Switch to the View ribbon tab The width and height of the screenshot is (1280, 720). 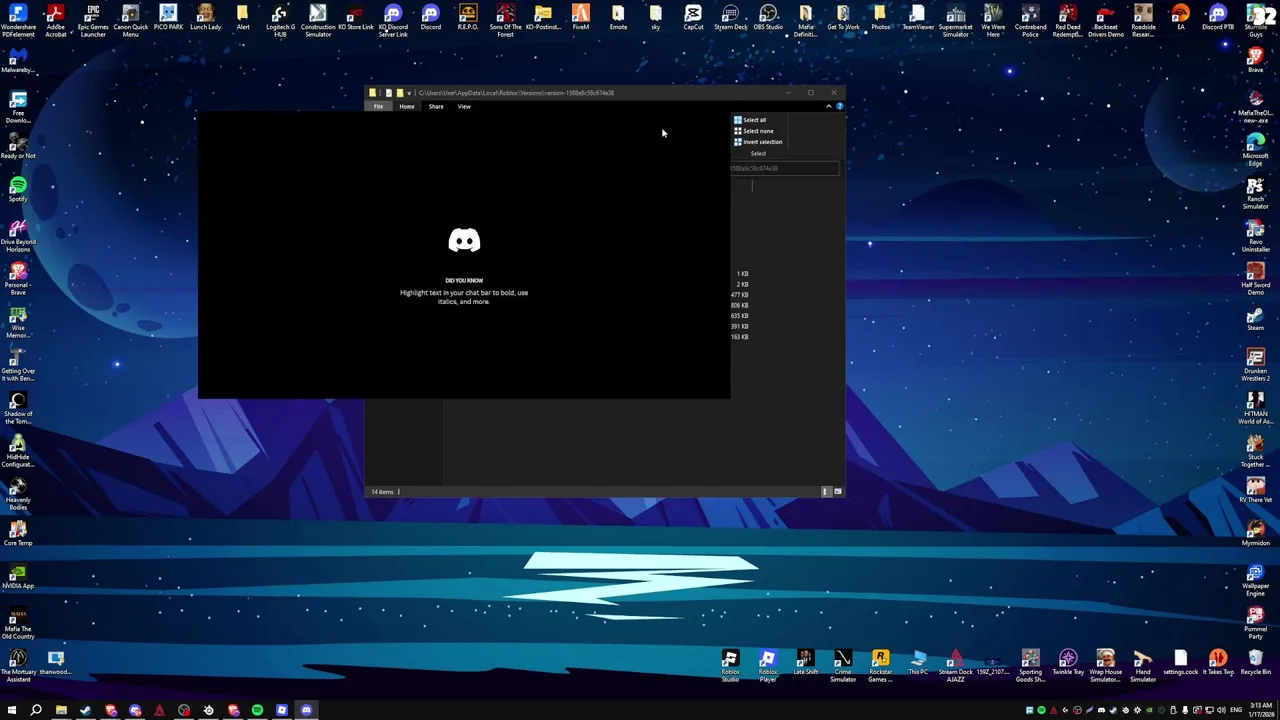464,106
